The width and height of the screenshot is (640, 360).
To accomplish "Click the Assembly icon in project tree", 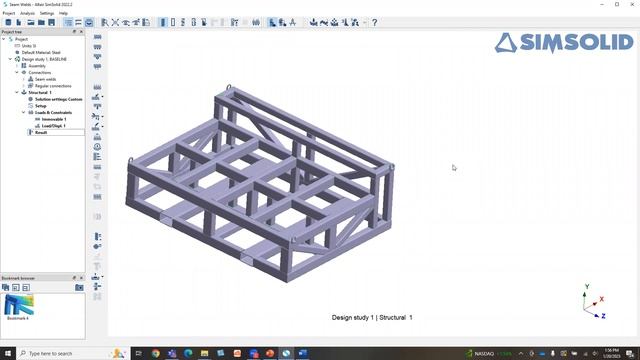I will [24, 66].
